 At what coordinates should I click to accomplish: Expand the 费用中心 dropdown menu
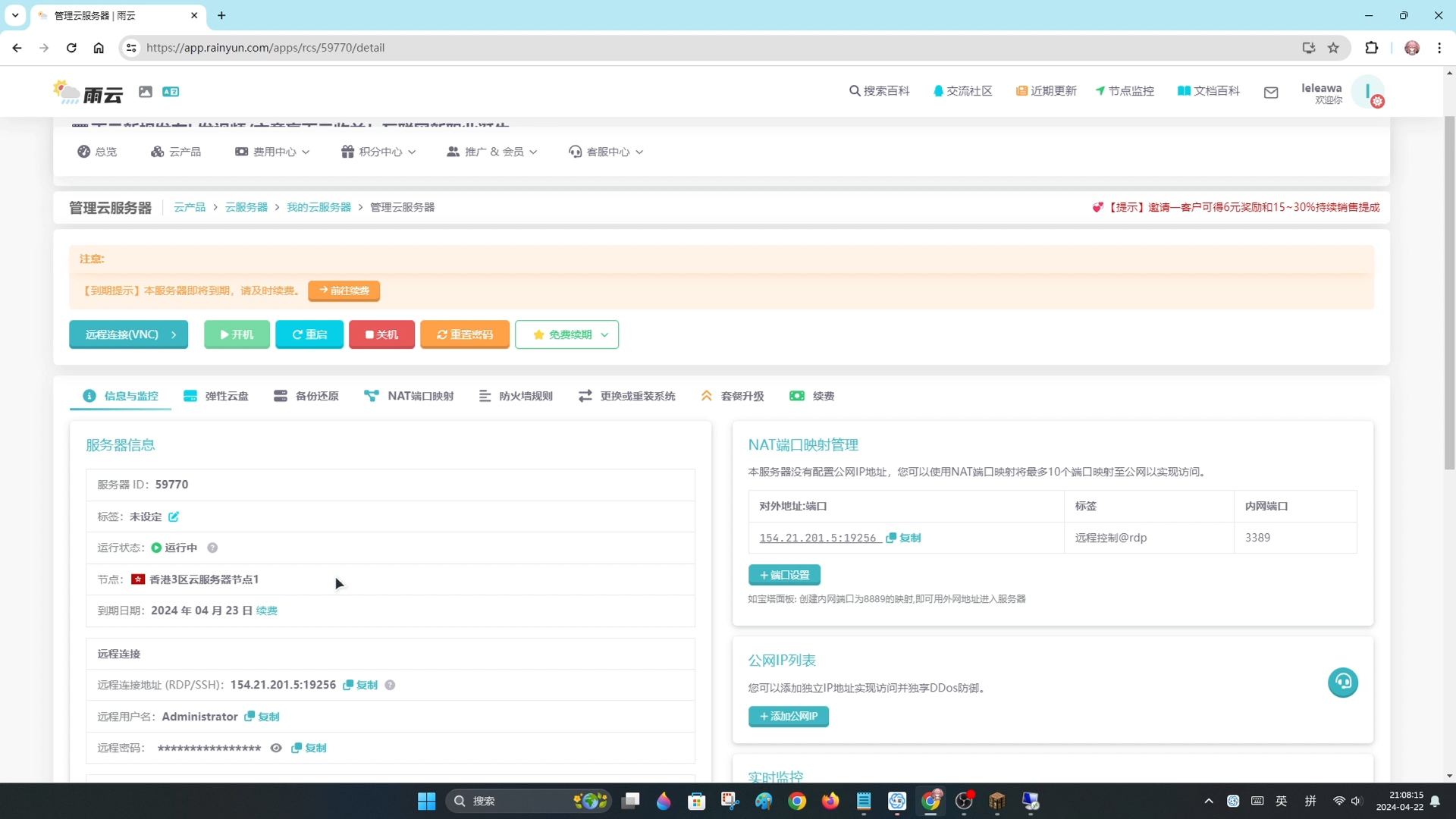[272, 152]
